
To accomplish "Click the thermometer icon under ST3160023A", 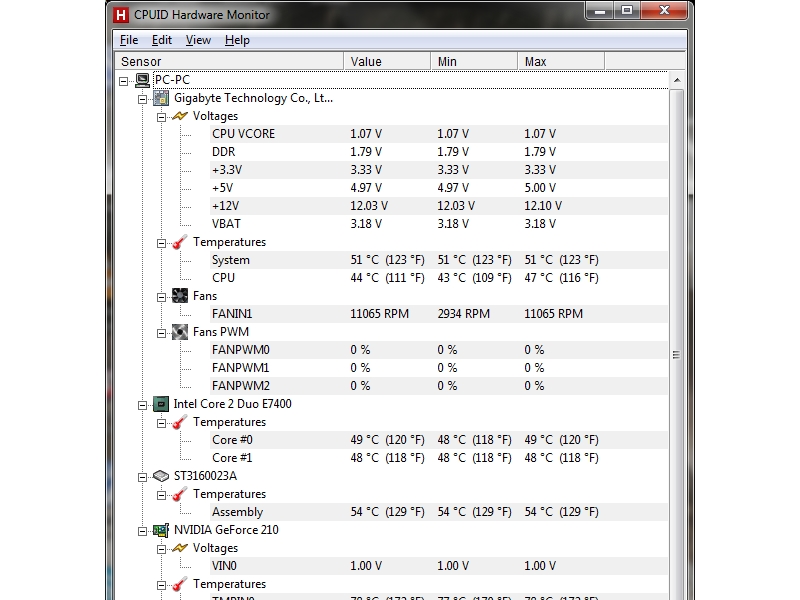I will click(180, 494).
